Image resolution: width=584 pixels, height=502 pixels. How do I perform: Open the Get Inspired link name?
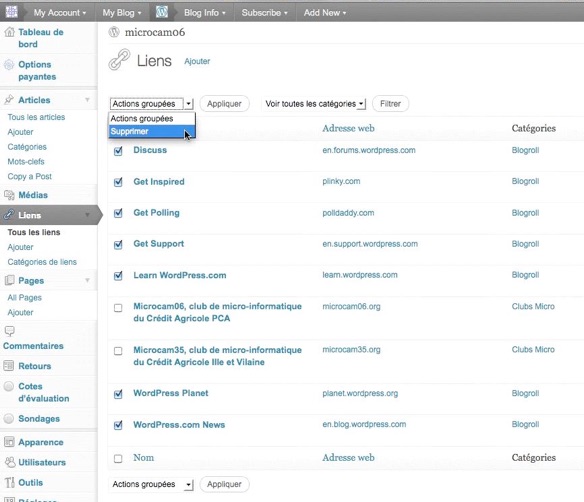tap(159, 182)
